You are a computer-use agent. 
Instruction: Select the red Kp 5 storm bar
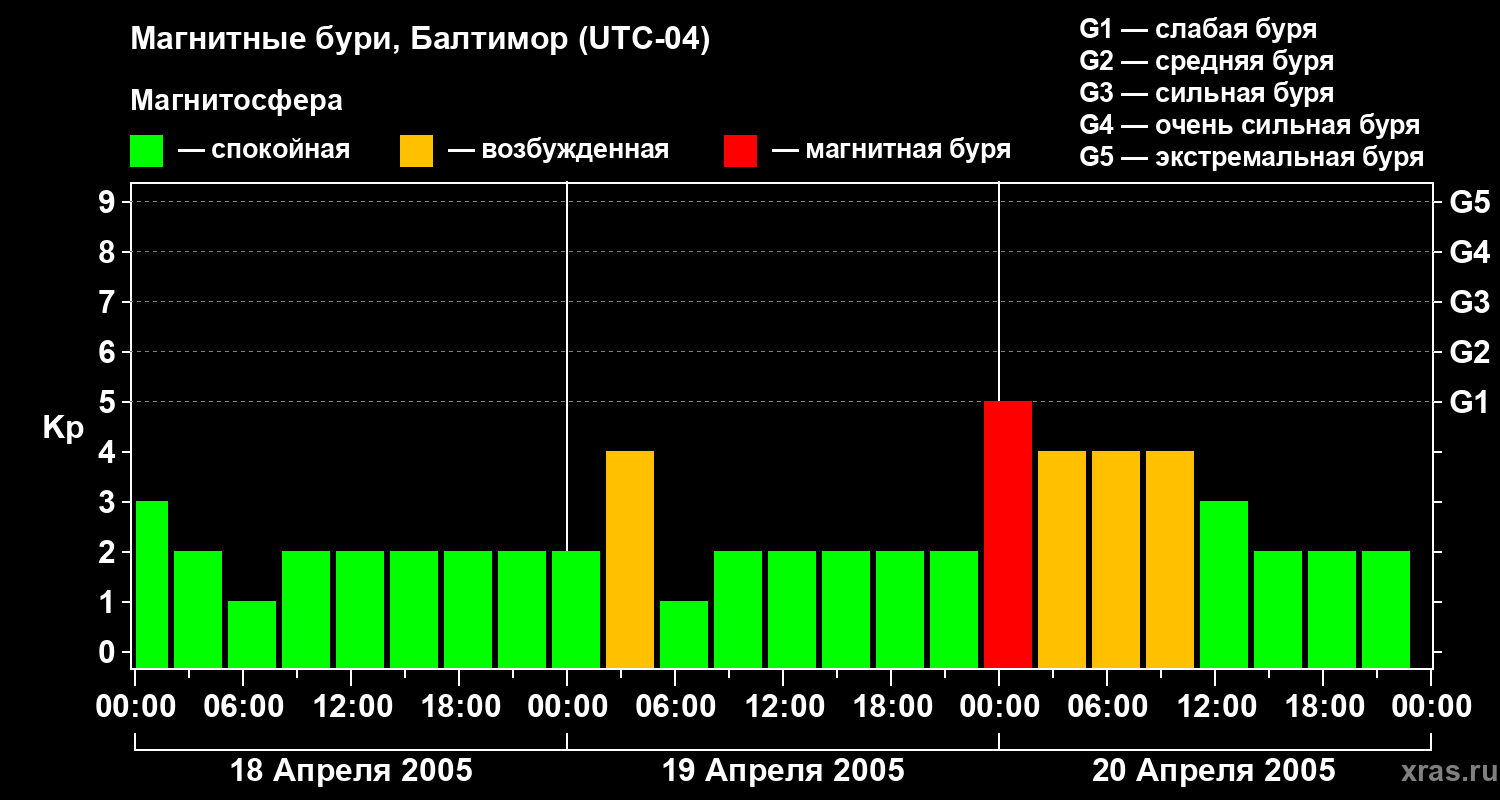1008,534
